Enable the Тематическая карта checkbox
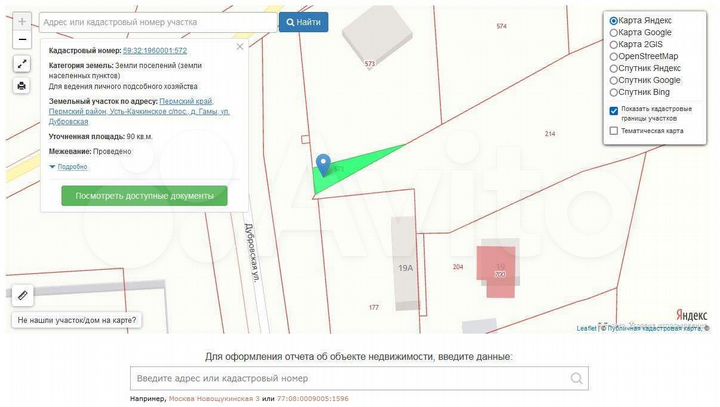This screenshot has width=720, height=407. coord(614,130)
